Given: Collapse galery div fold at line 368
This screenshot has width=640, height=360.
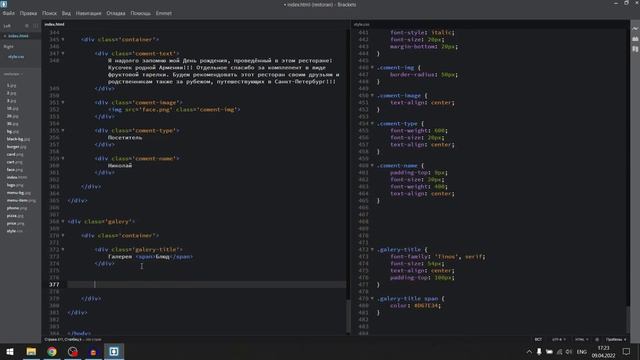Looking at the screenshot, I should point(63,222).
